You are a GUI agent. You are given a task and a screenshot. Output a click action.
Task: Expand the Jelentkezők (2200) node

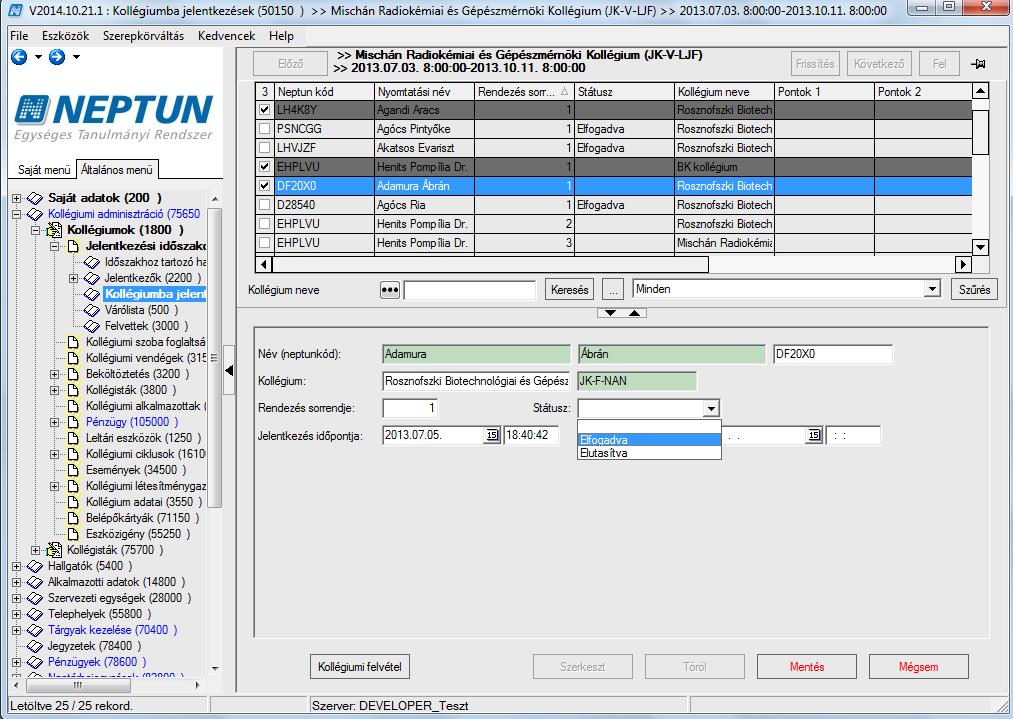(74, 278)
